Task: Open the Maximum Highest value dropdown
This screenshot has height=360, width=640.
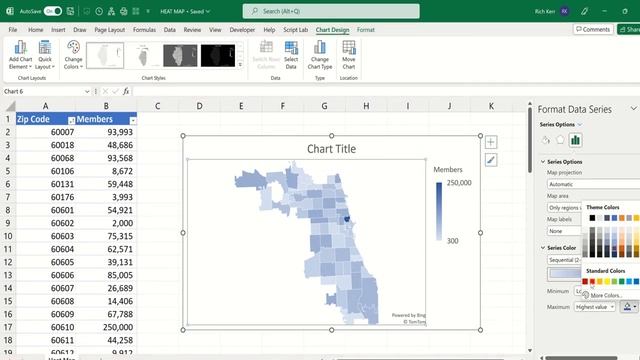Action: tap(595, 307)
